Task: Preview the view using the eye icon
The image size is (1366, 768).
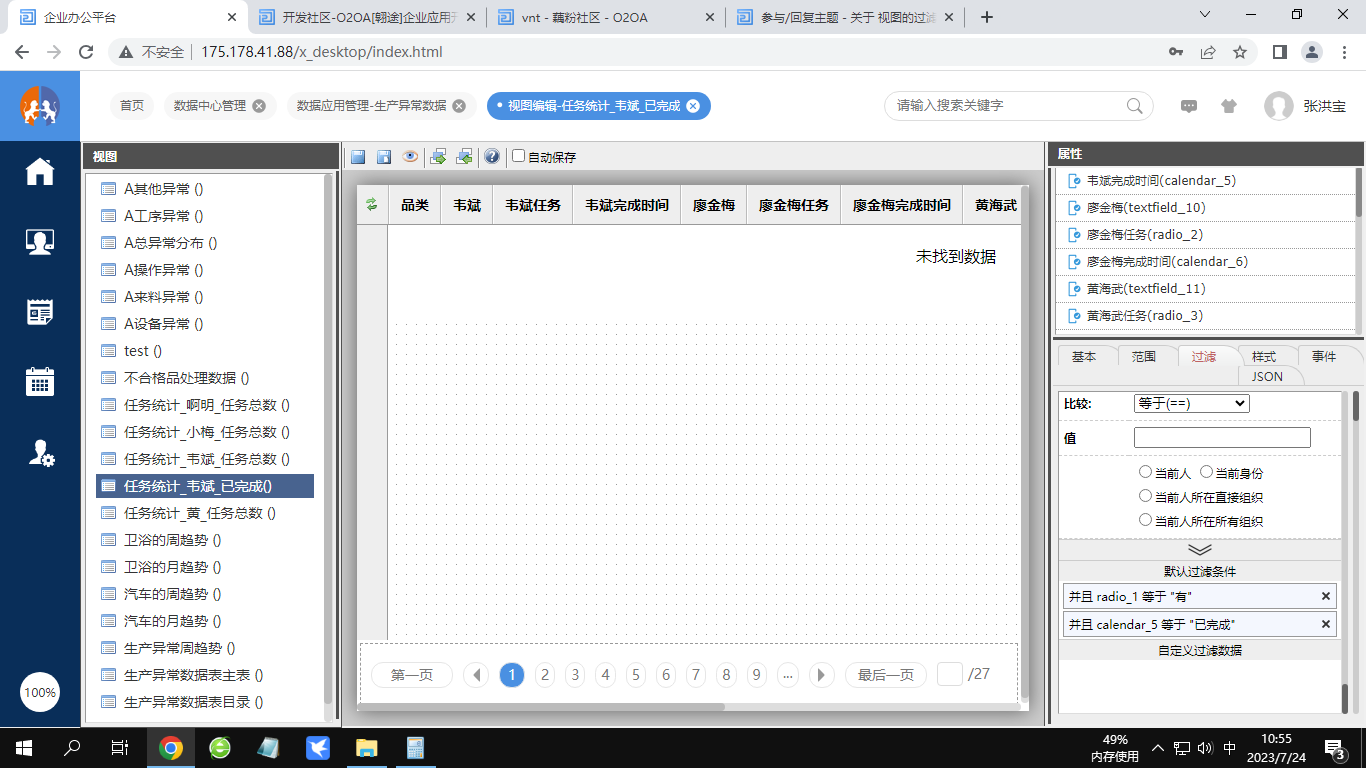Action: [409, 156]
